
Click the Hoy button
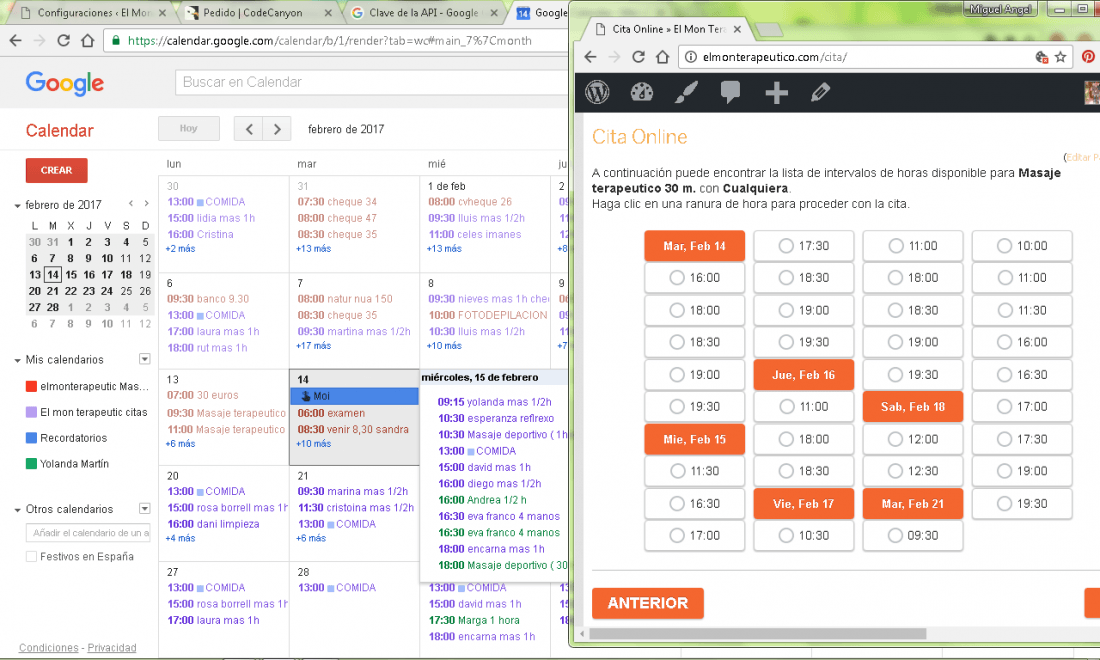click(x=189, y=128)
